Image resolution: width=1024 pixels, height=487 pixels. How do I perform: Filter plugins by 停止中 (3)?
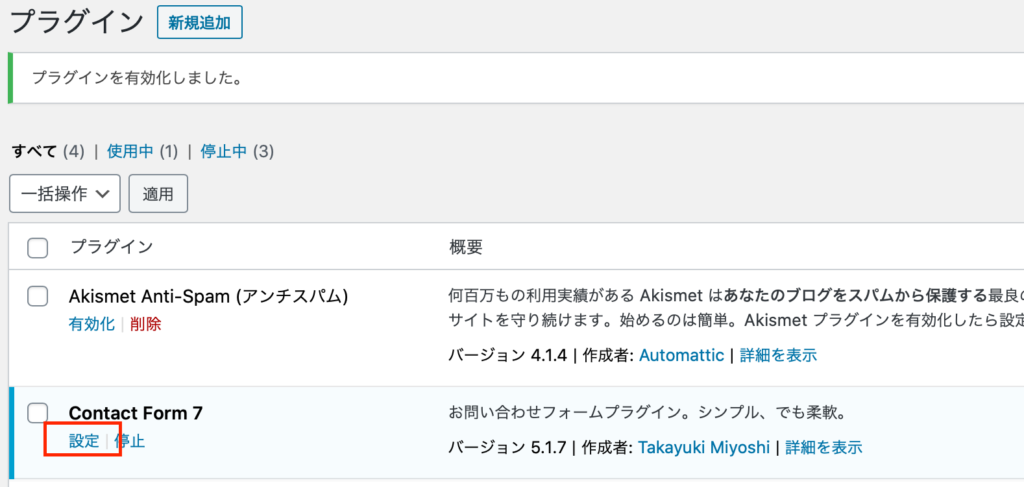coord(237,152)
